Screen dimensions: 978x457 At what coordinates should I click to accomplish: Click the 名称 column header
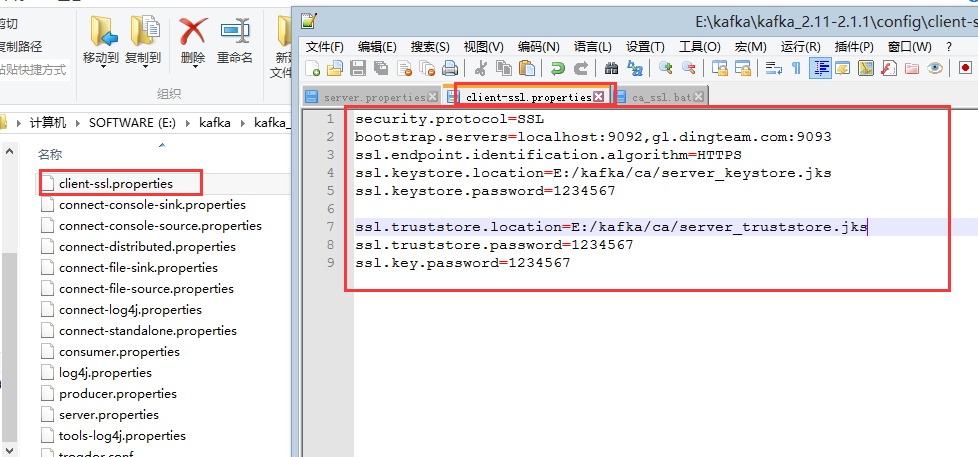(x=50, y=155)
